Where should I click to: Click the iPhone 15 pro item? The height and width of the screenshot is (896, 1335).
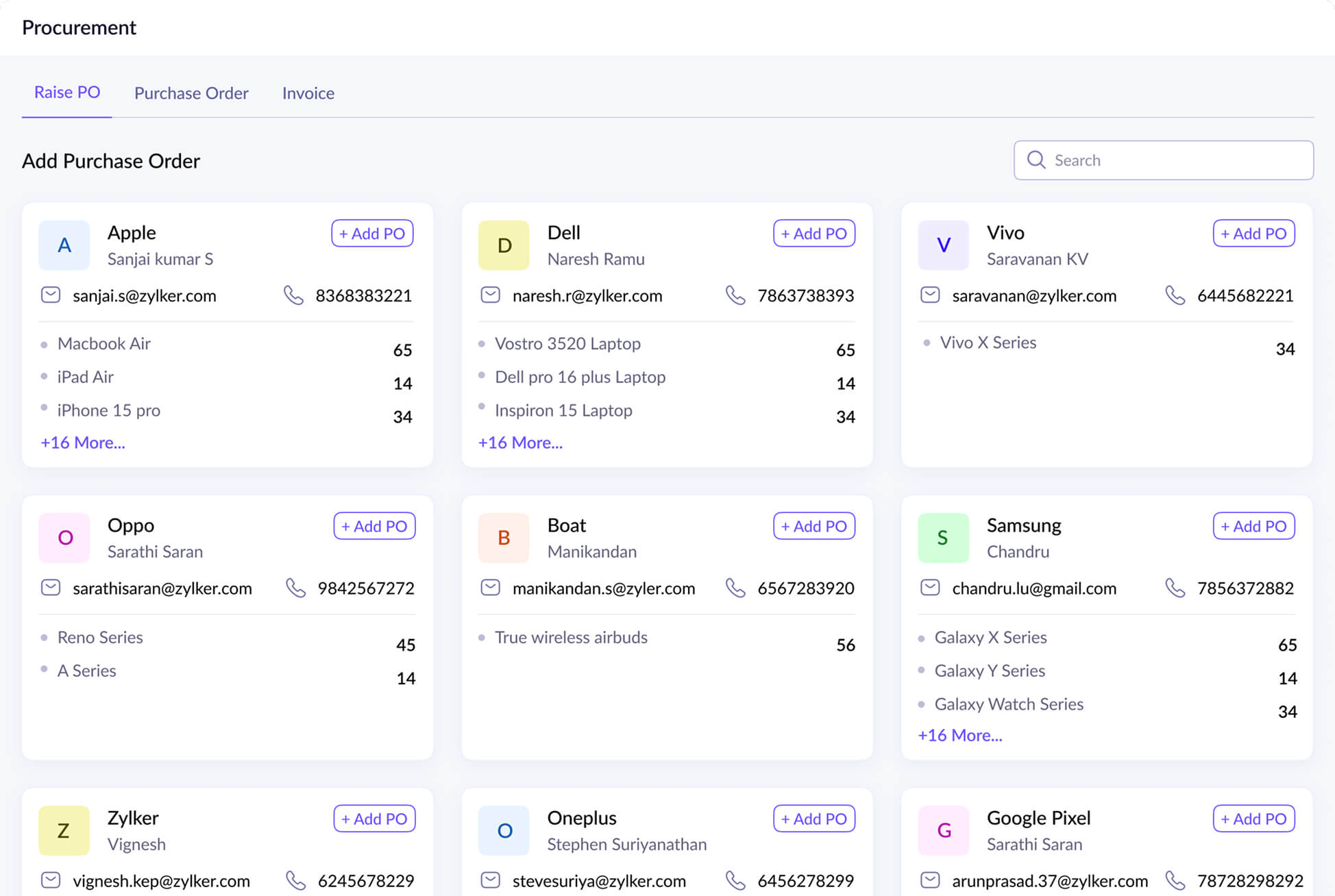tap(108, 410)
